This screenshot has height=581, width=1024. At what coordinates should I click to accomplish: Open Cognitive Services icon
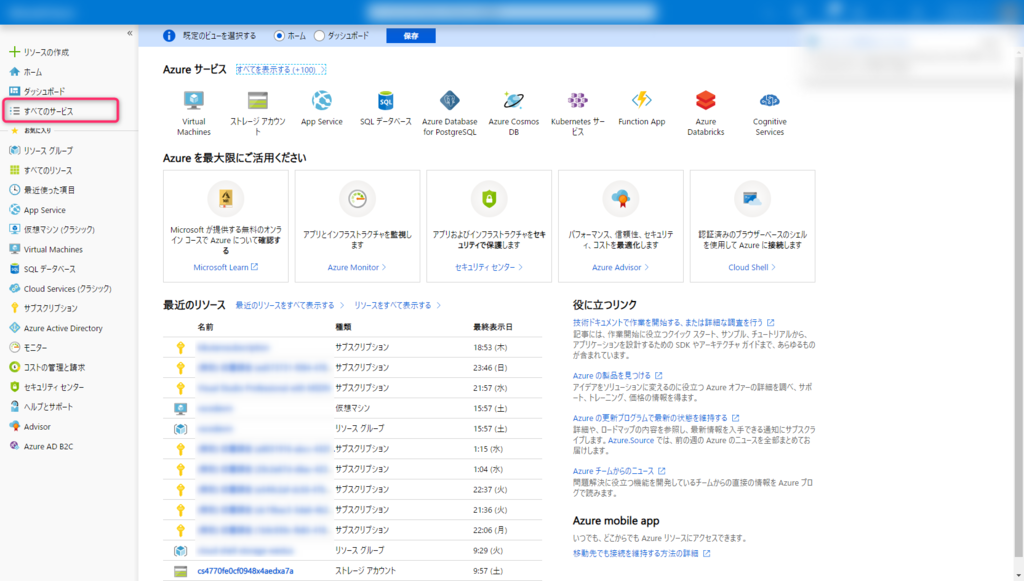click(x=769, y=101)
